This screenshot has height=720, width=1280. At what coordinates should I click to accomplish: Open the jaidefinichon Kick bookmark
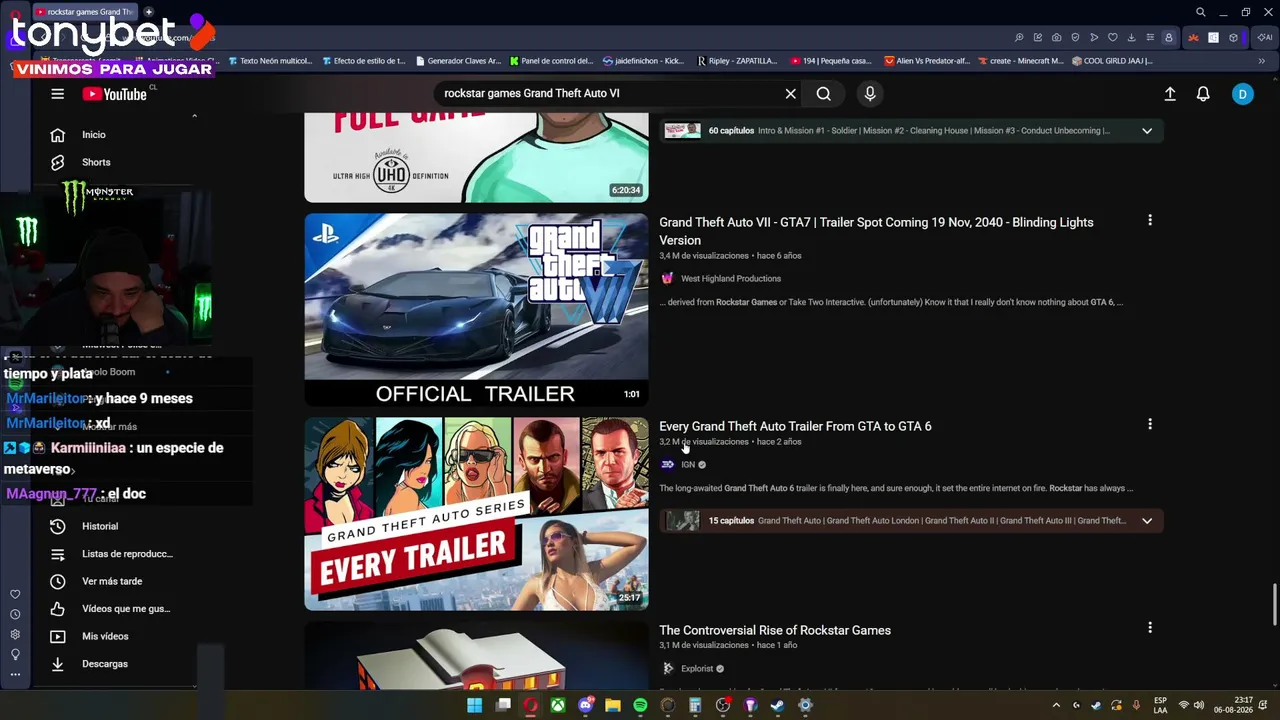tap(644, 61)
